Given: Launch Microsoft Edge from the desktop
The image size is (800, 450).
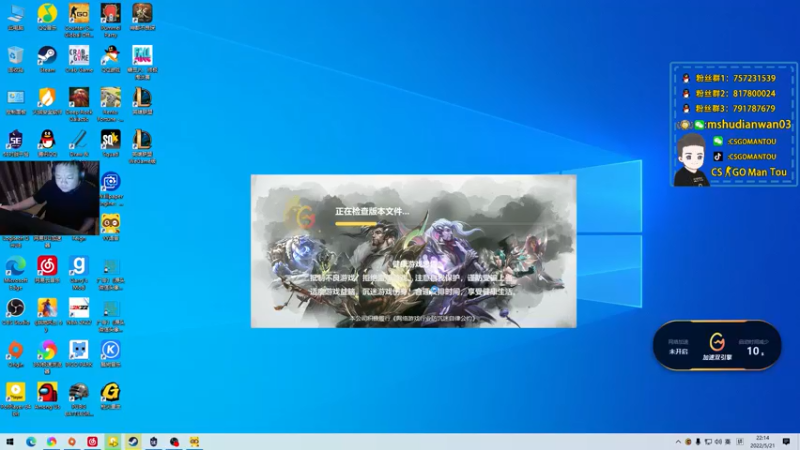Looking at the screenshot, I should click(x=16, y=273).
